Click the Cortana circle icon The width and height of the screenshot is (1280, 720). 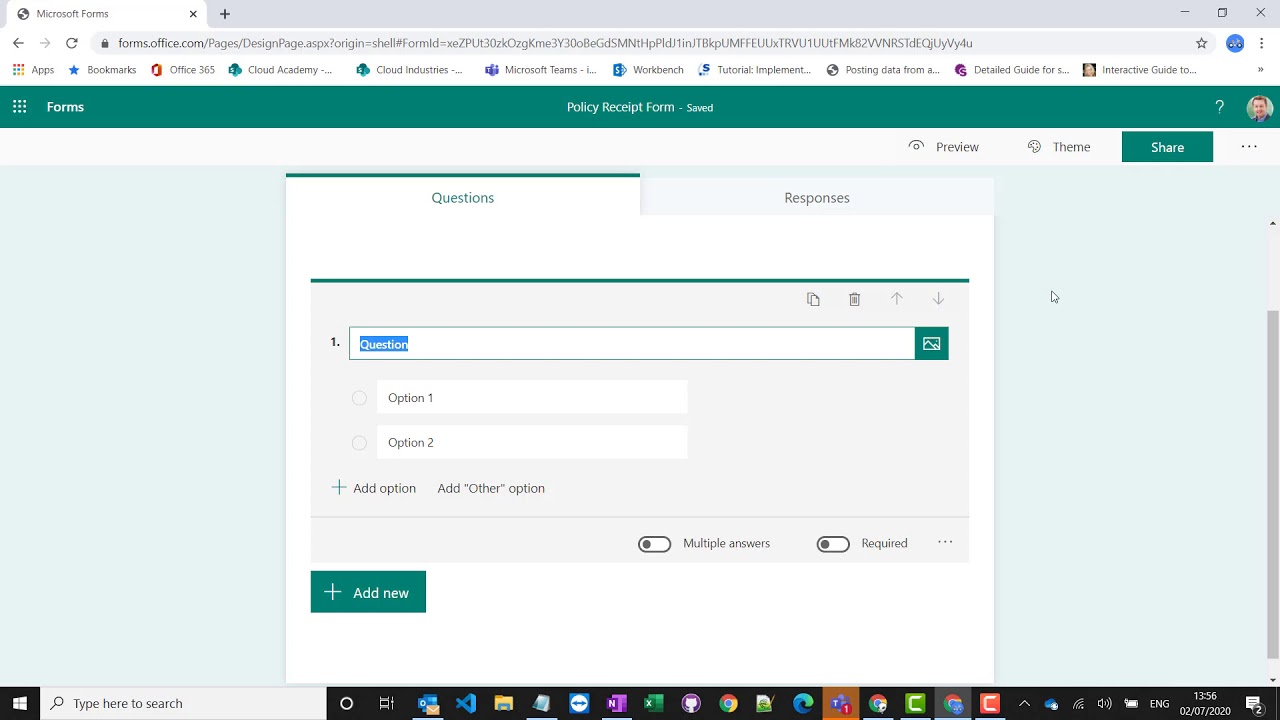[346, 703]
